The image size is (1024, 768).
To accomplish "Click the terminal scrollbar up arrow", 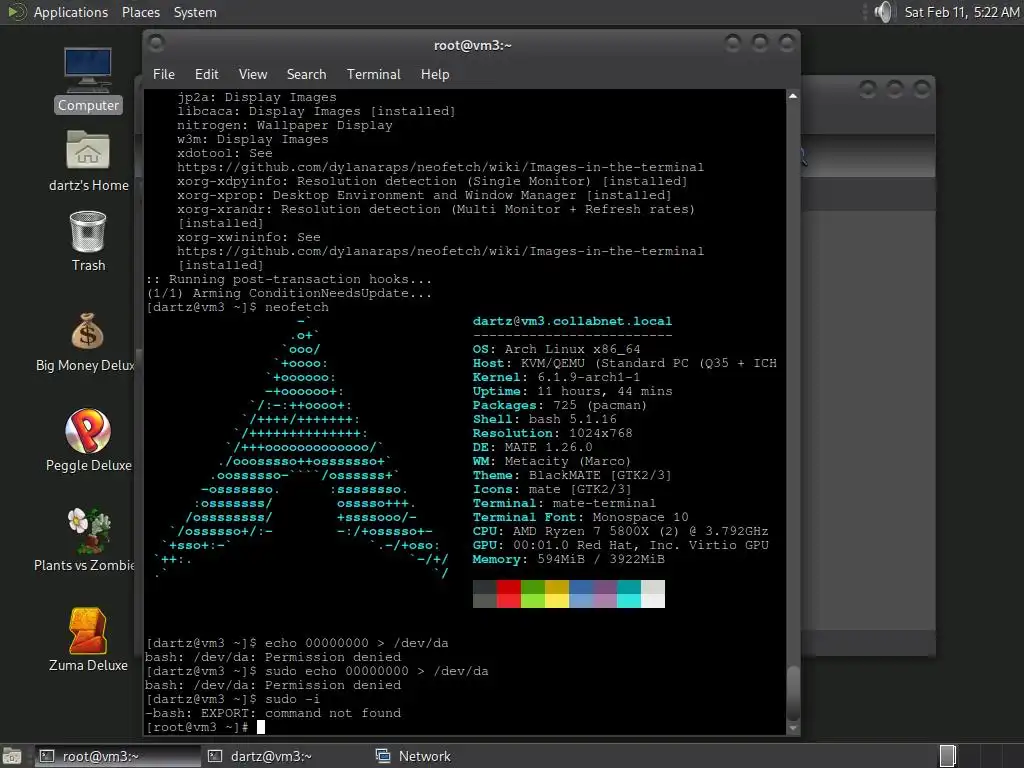I will pos(793,96).
